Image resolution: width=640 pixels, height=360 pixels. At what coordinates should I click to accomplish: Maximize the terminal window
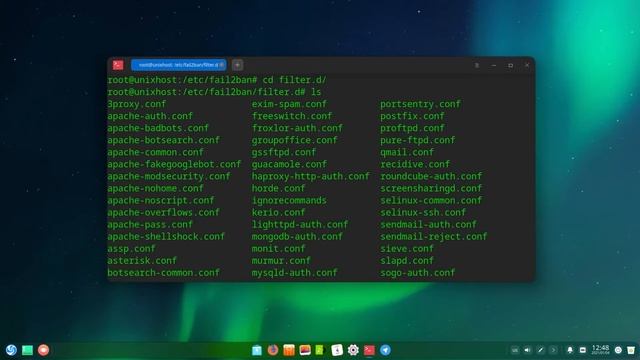click(510, 65)
